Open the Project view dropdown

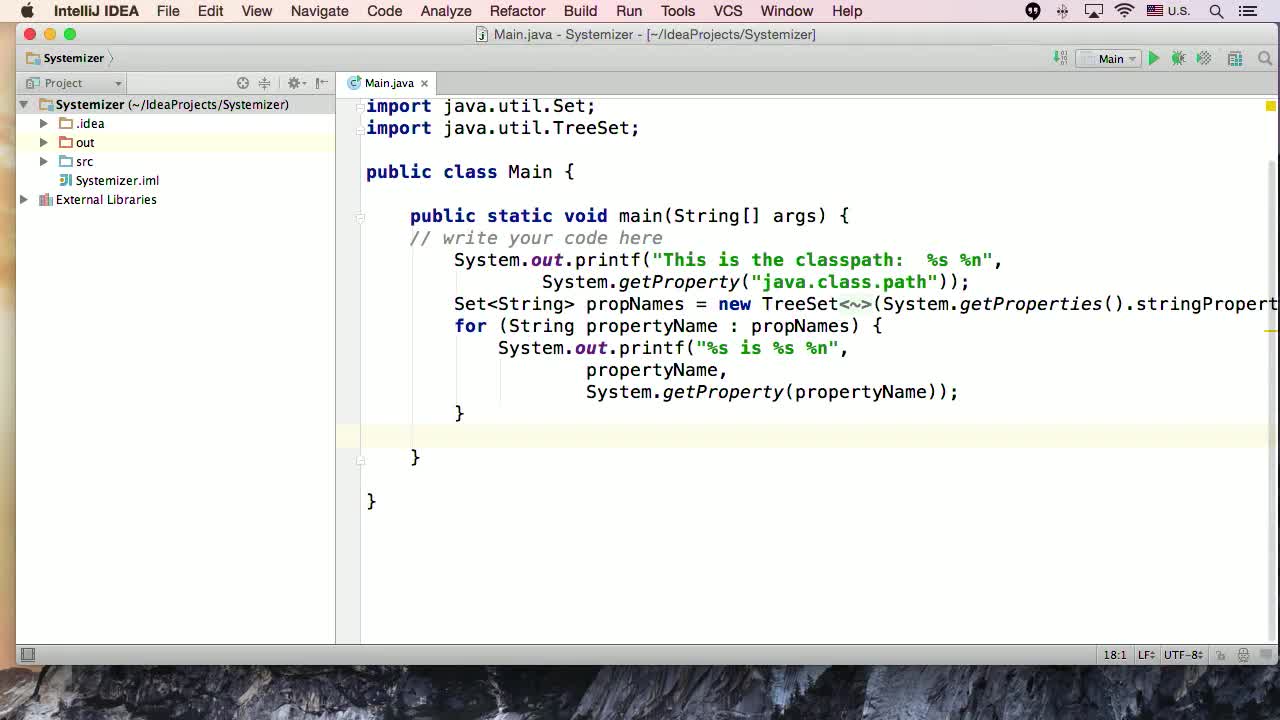point(74,83)
